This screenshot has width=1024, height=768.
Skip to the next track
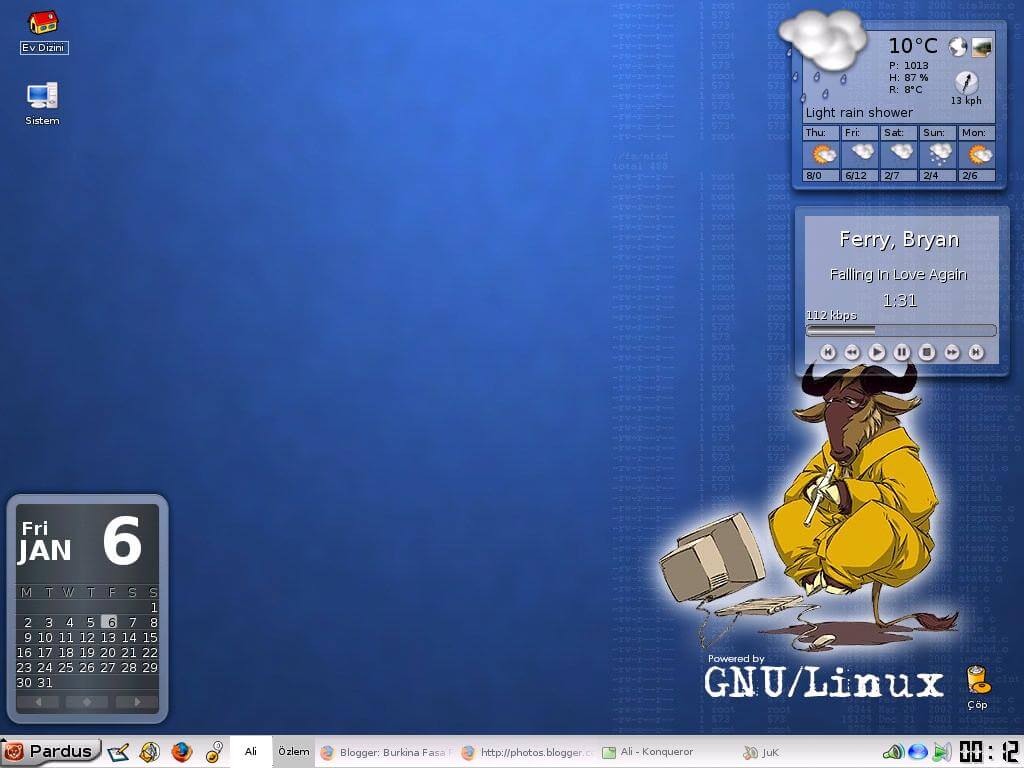[976, 352]
